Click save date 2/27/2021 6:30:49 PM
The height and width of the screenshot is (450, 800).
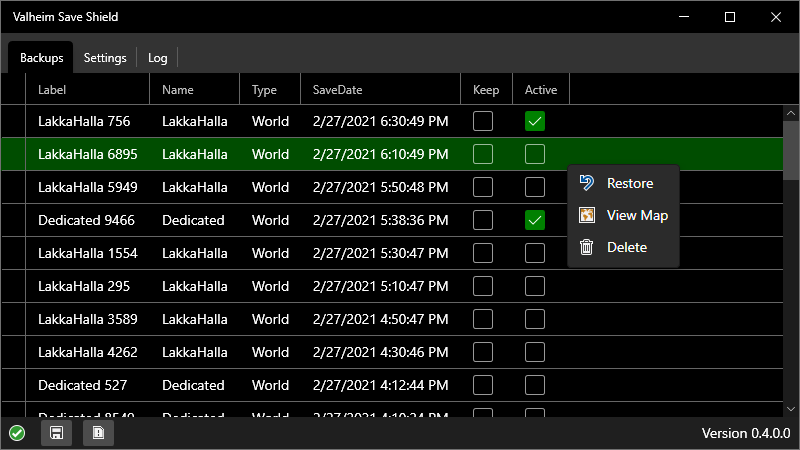tap(381, 121)
